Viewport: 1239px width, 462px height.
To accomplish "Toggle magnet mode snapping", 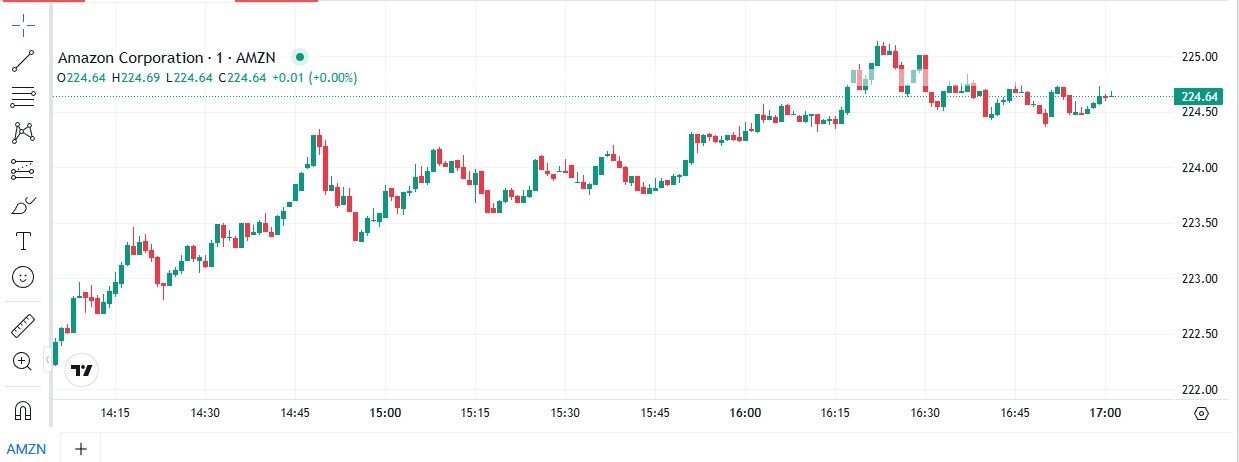I will pyautogui.click(x=23, y=410).
